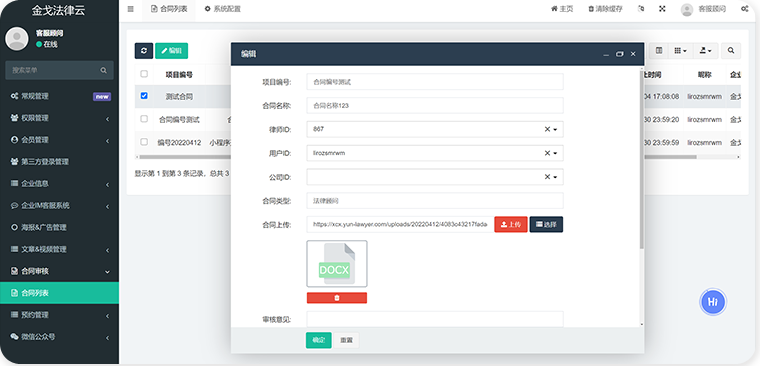760x366 pixels.
Task: Expand 文章&视频管理 in the sidebar
Action: 59,250
